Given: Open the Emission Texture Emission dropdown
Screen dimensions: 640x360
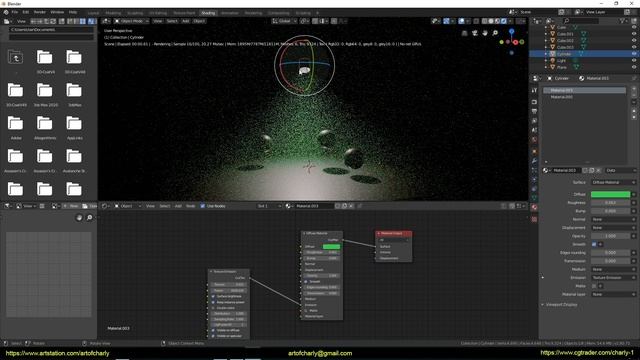Looking at the screenshot, I should click(x=613, y=278).
